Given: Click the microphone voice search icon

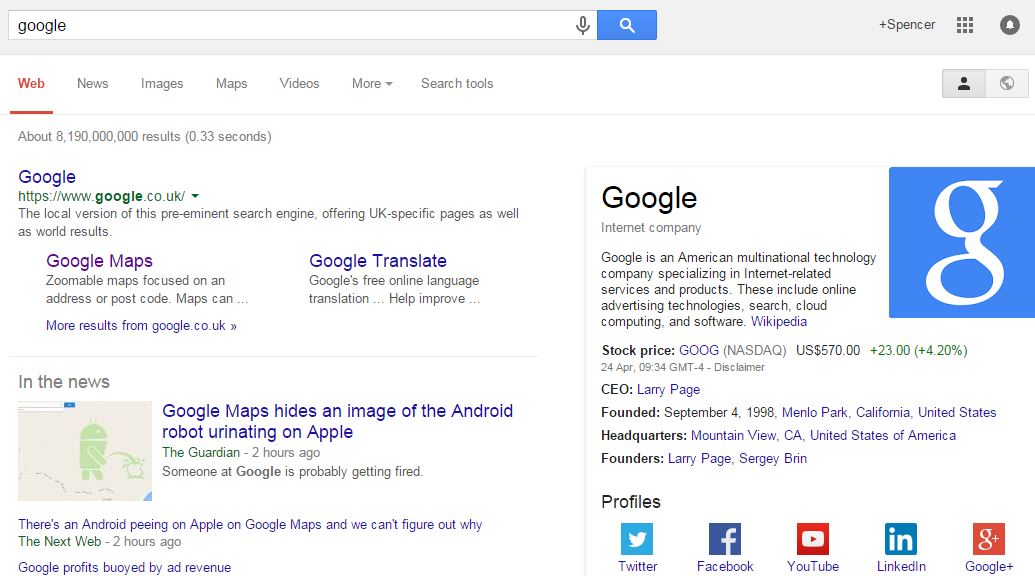Looking at the screenshot, I should [583, 26].
